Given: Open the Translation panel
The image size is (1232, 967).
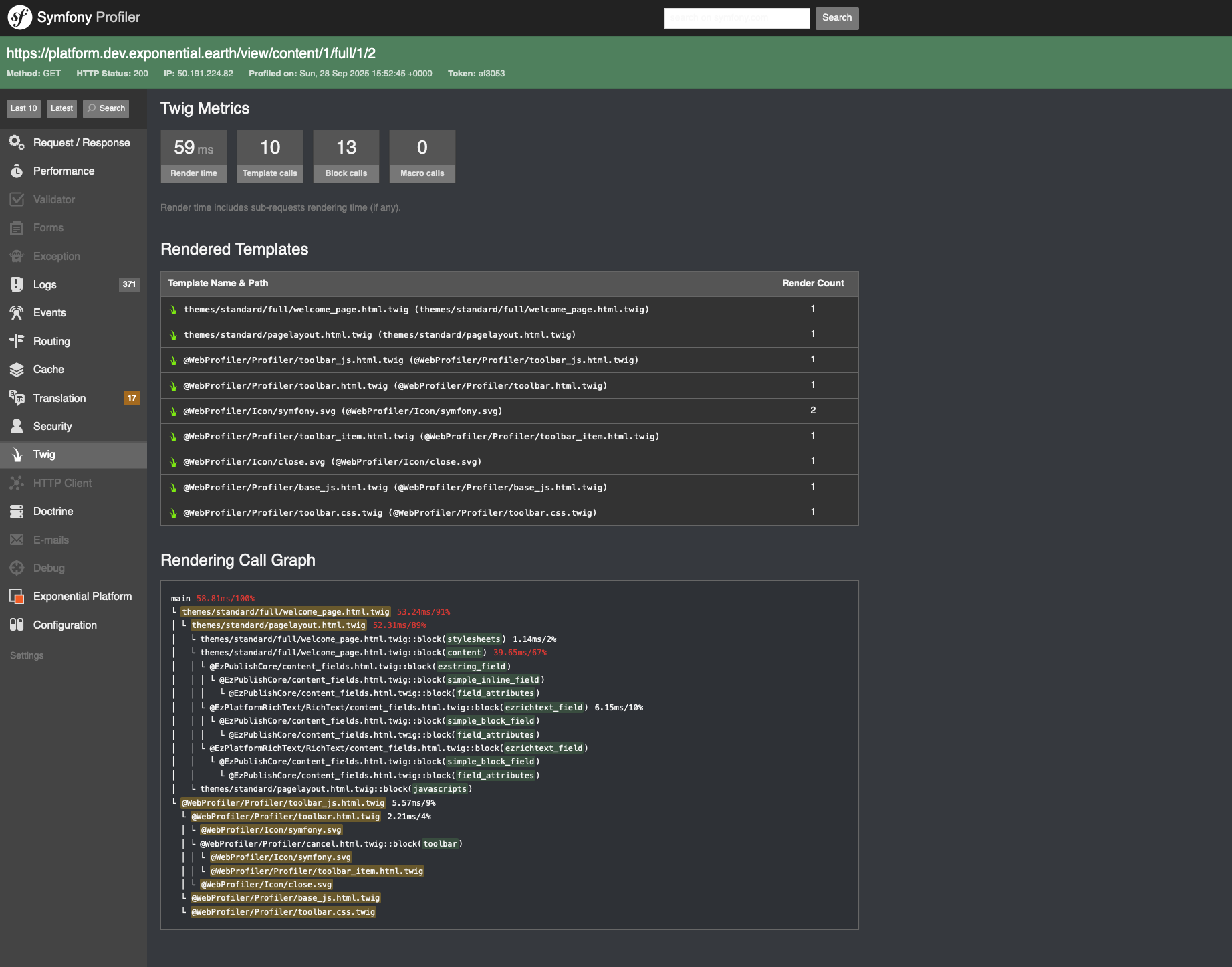Looking at the screenshot, I should pyautogui.click(x=59, y=398).
